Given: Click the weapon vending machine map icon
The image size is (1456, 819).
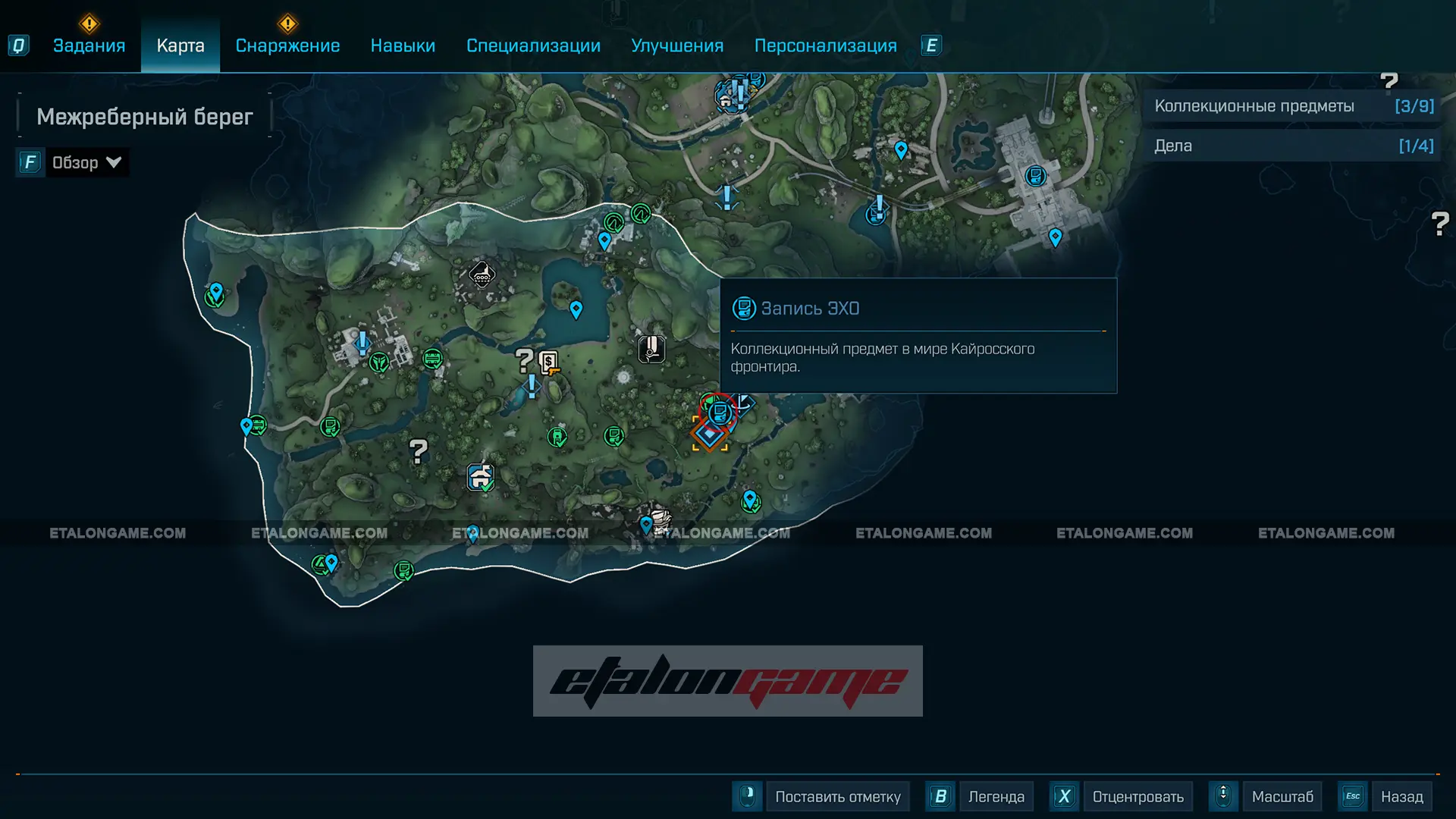Looking at the screenshot, I should [x=549, y=362].
